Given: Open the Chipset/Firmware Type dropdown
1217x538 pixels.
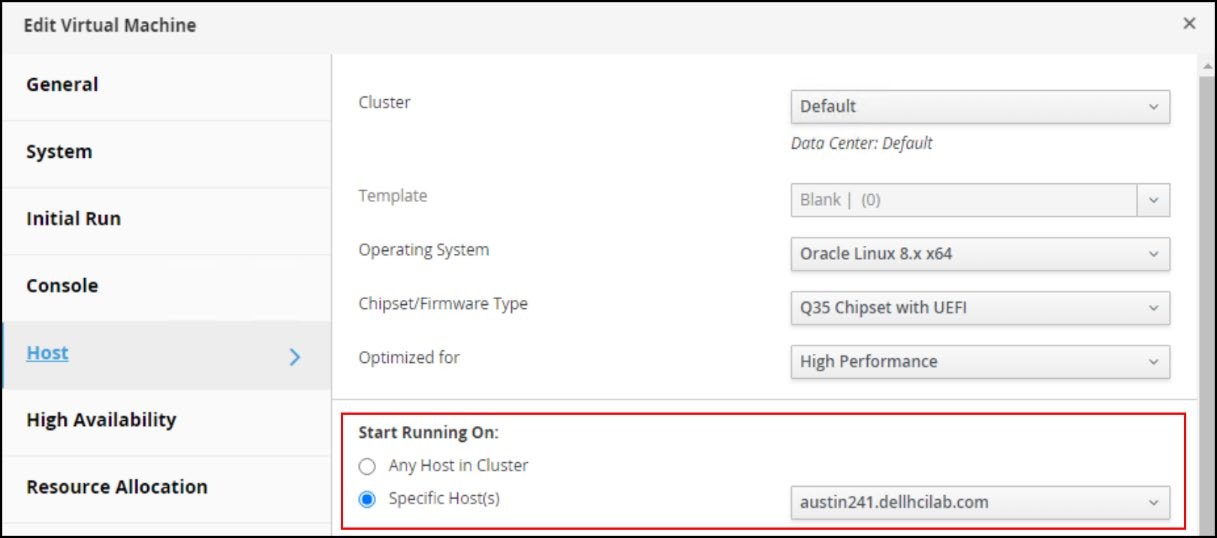Looking at the screenshot, I should (x=979, y=308).
